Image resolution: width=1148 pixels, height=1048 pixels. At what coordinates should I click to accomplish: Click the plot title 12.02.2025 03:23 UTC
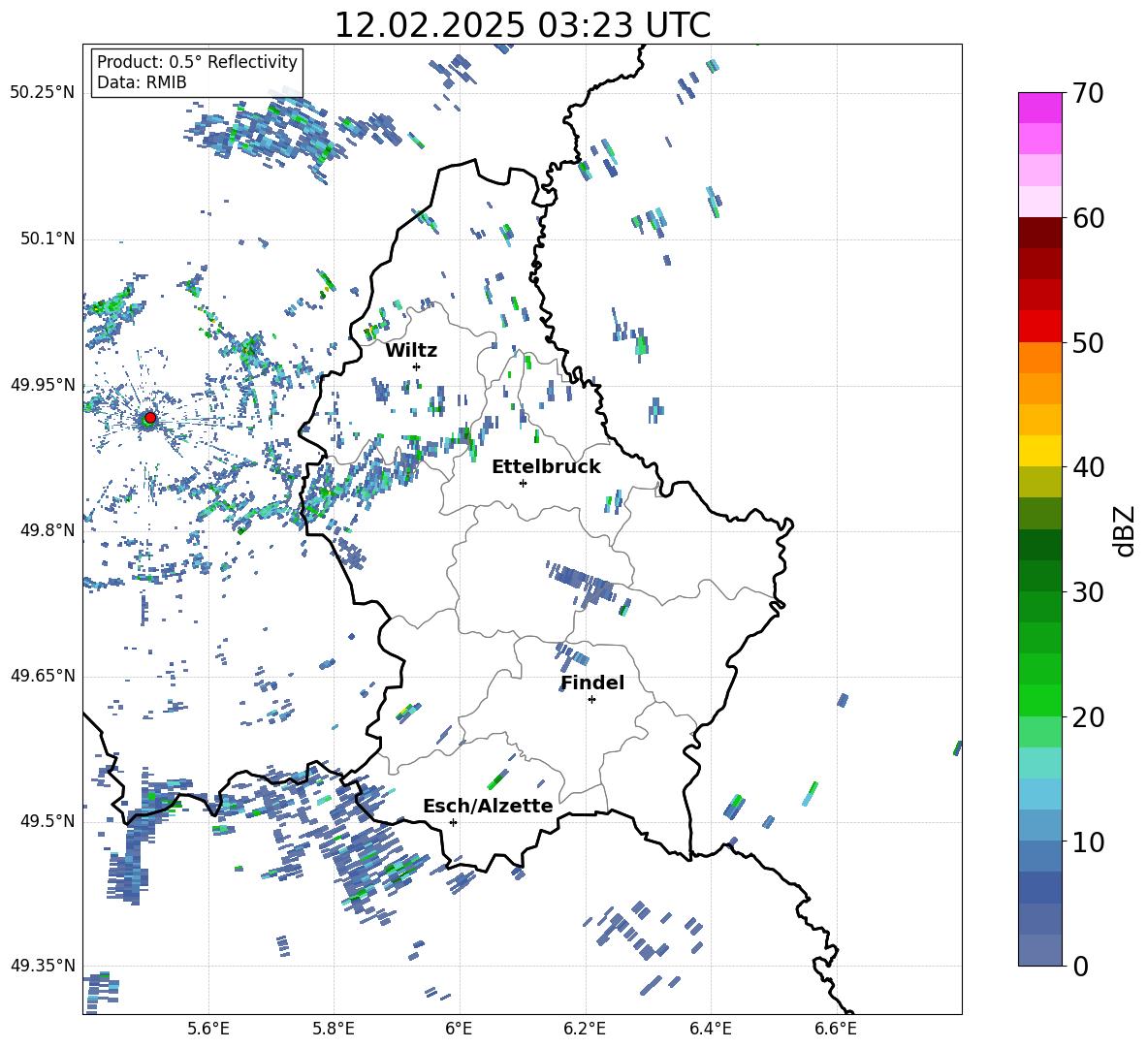pos(523,25)
